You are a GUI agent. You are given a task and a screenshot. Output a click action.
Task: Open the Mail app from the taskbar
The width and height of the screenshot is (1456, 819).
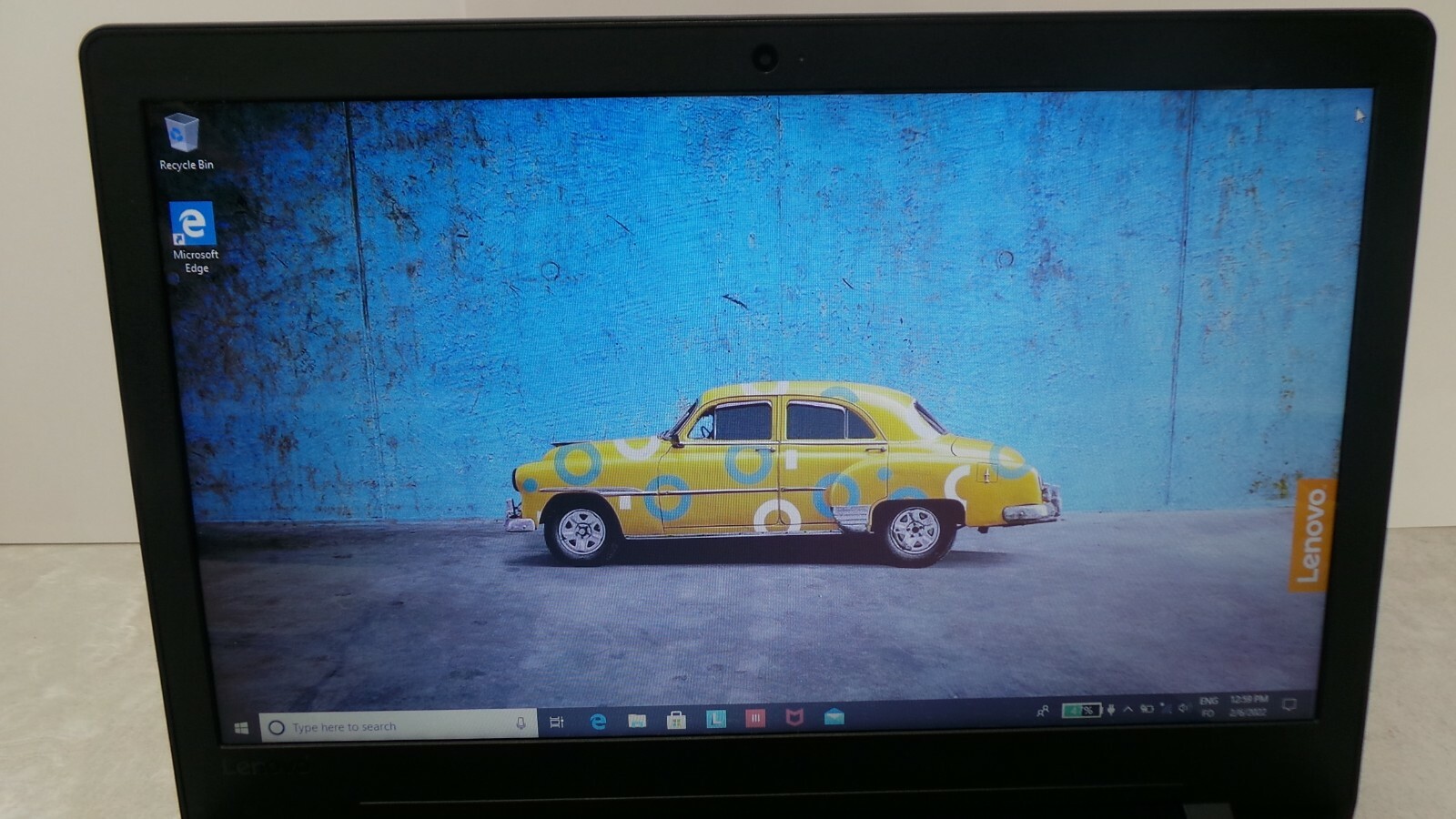tap(834, 717)
